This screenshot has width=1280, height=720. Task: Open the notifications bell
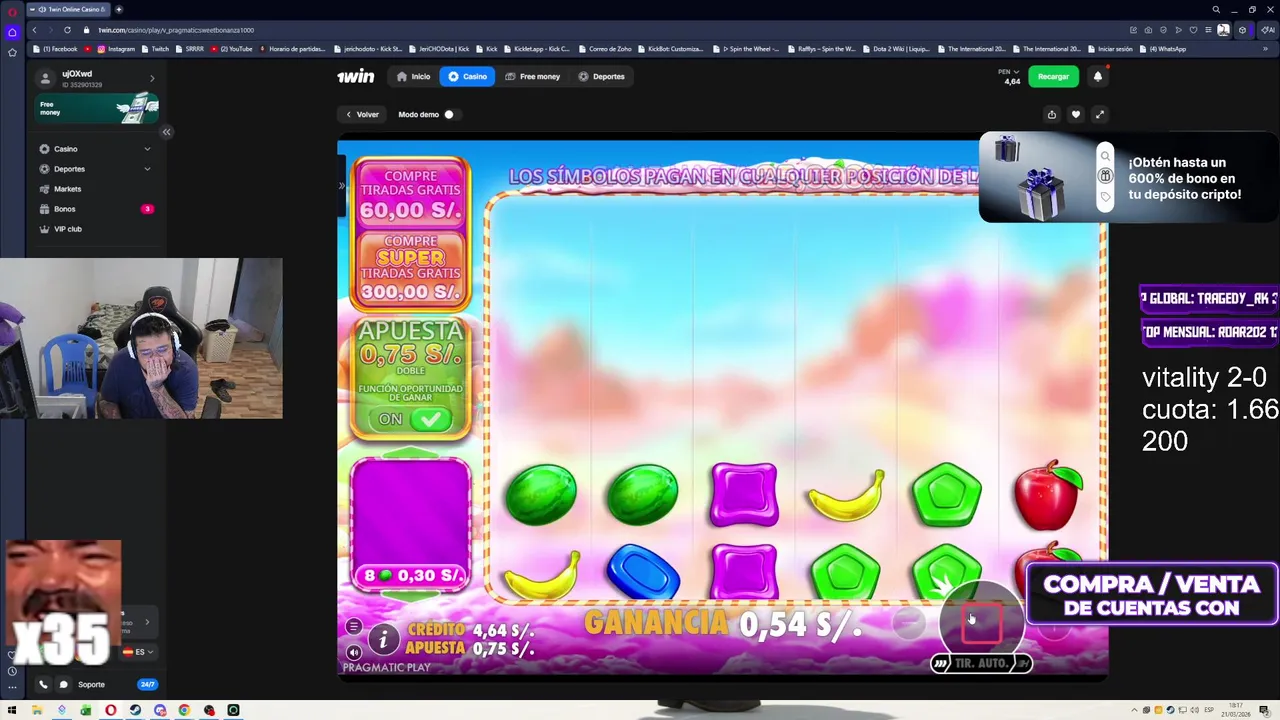point(1098,77)
